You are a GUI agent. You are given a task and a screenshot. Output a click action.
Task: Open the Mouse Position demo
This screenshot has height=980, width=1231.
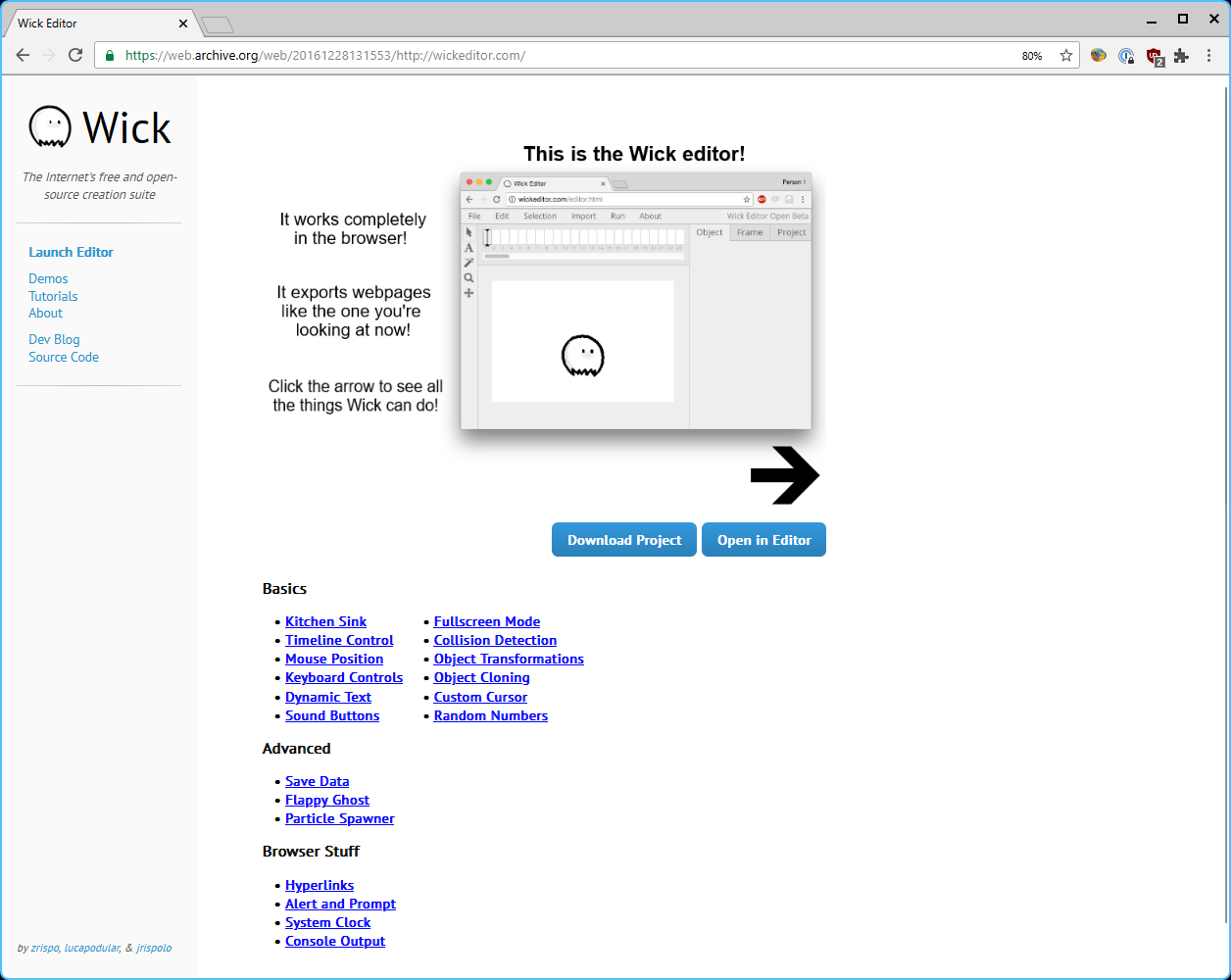click(334, 659)
